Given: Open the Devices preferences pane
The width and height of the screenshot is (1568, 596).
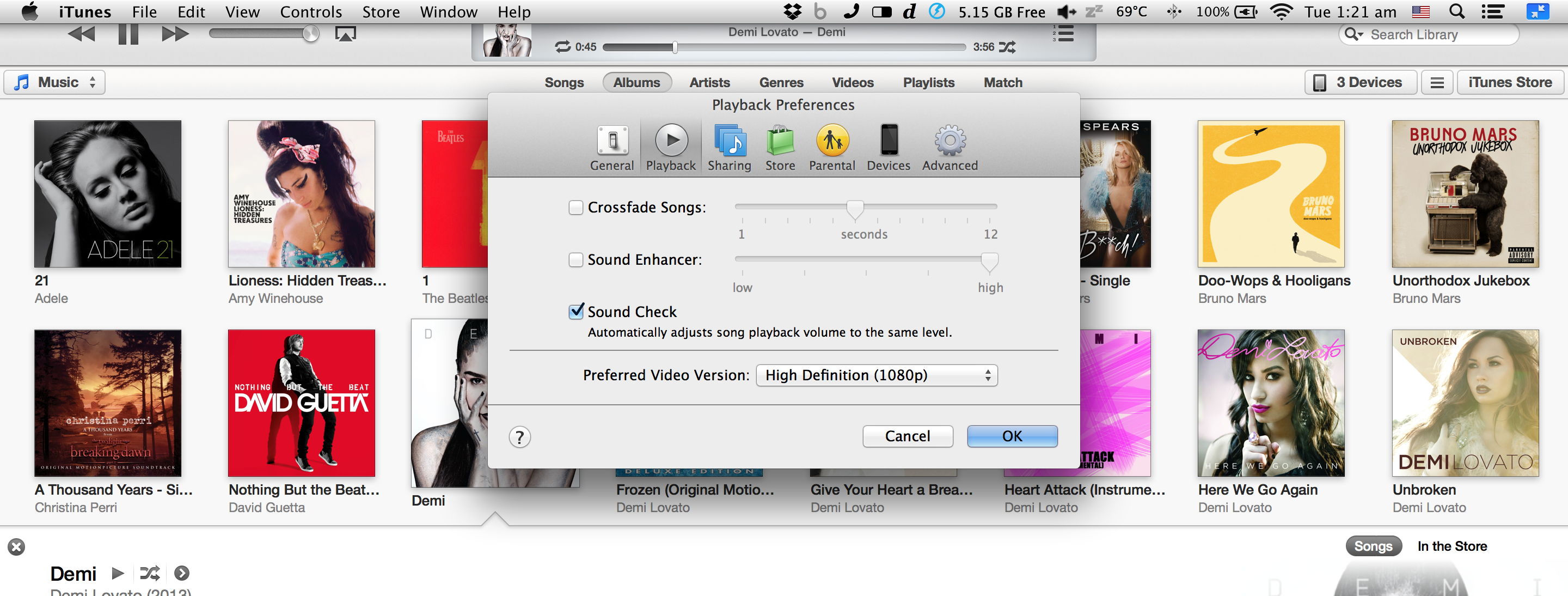Looking at the screenshot, I should point(889,148).
